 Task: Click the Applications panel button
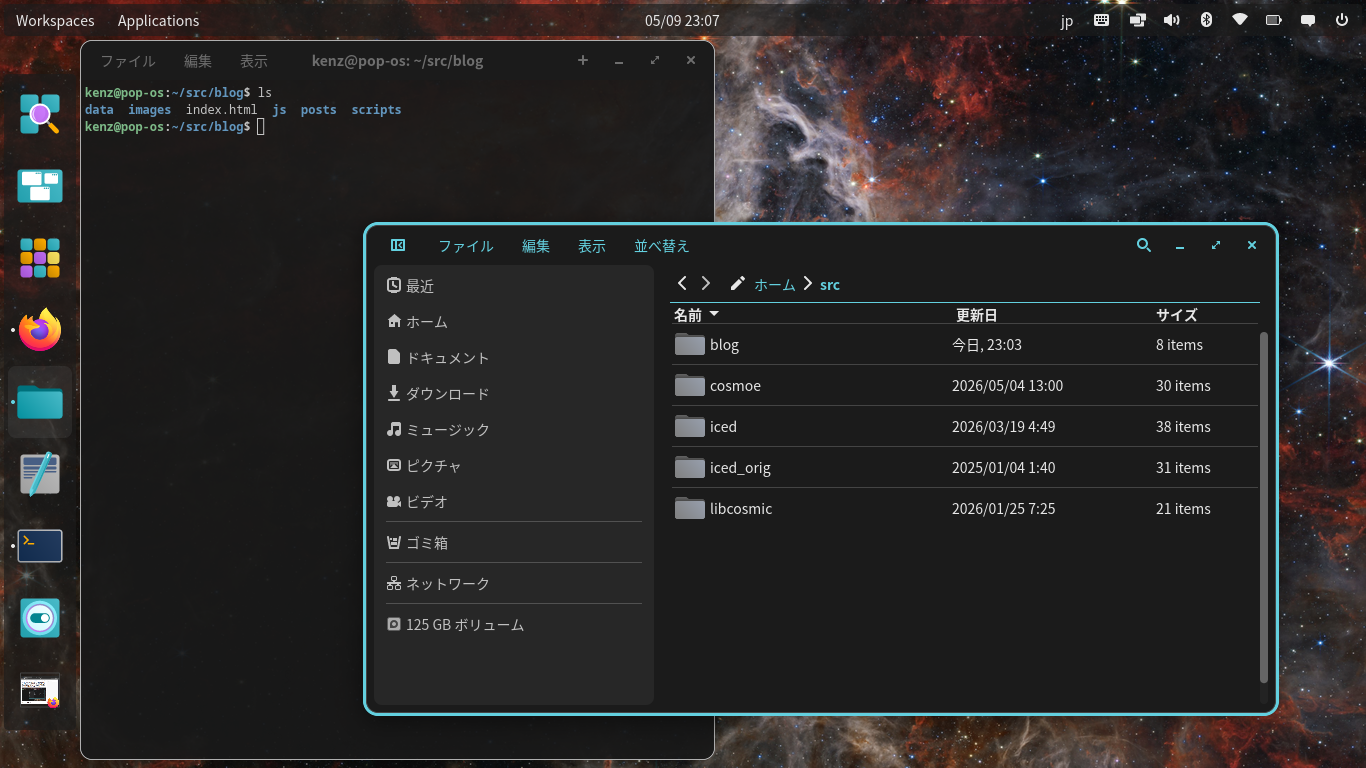click(x=158, y=20)
